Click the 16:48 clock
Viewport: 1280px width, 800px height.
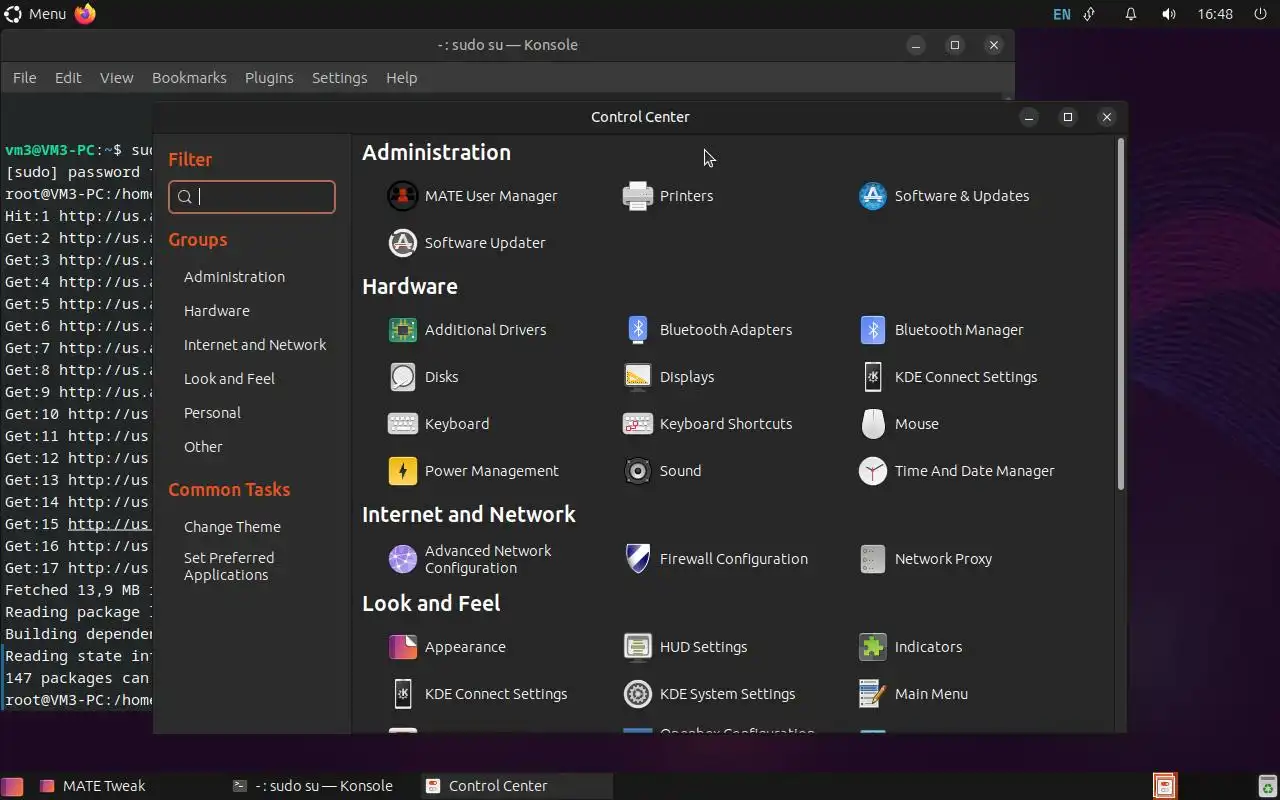(x=1215, y=14)
